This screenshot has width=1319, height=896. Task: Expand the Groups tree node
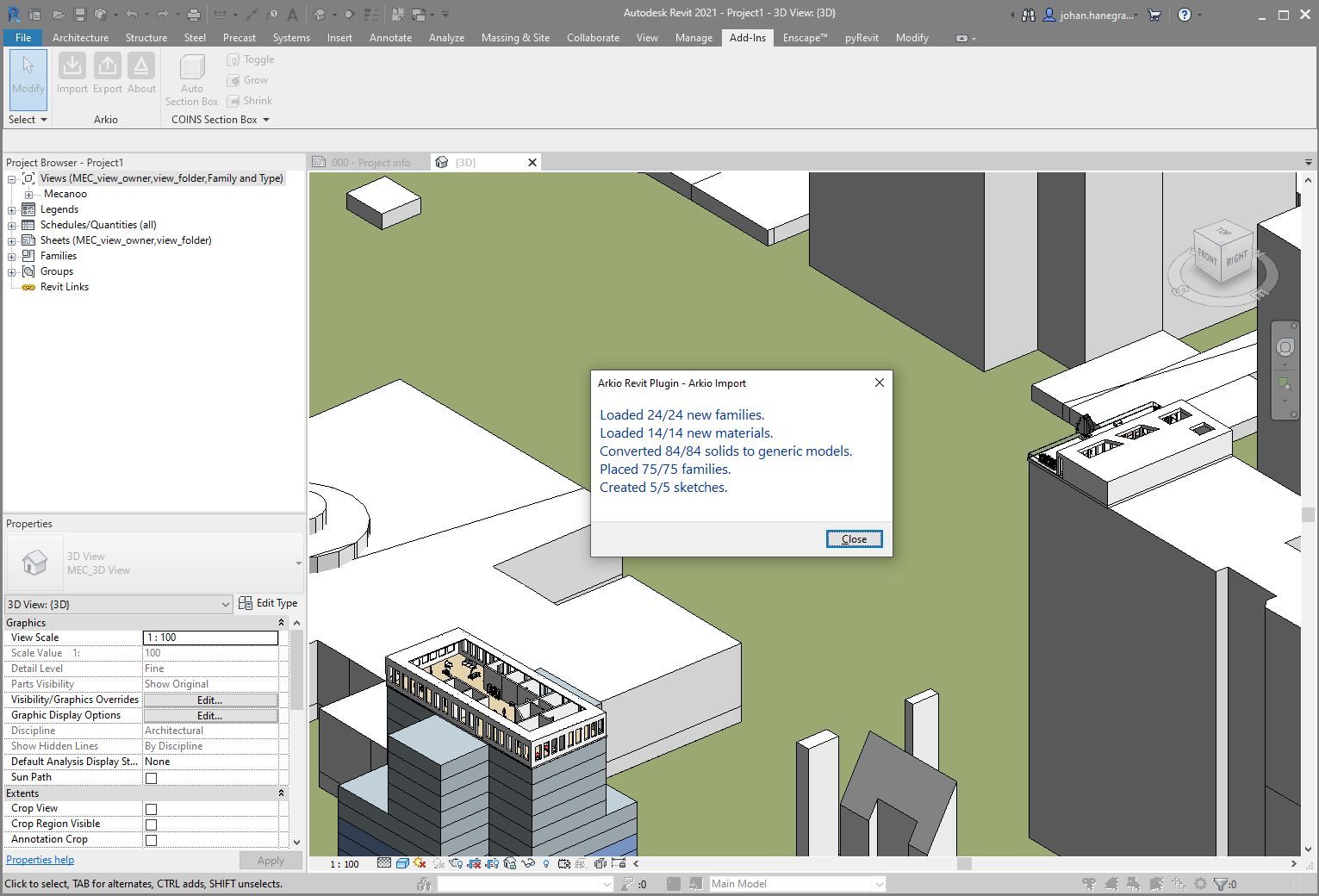click(x=12, y=272)
